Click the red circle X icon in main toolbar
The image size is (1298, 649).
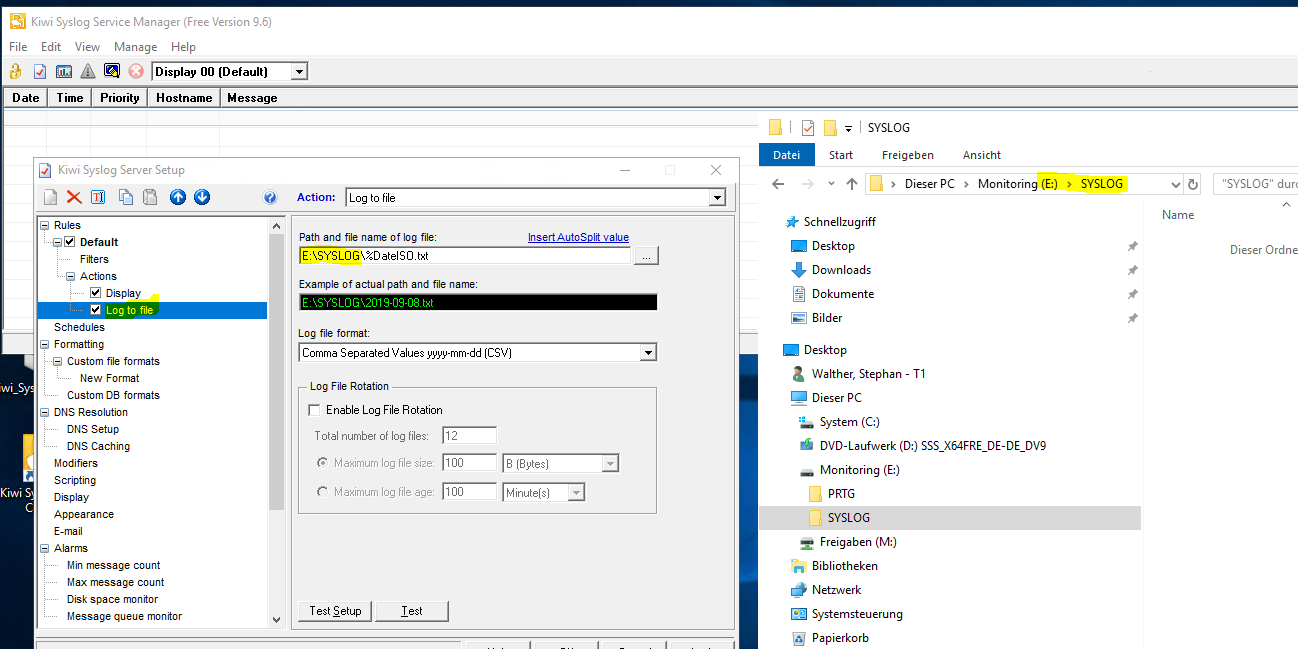coord(136,71)
